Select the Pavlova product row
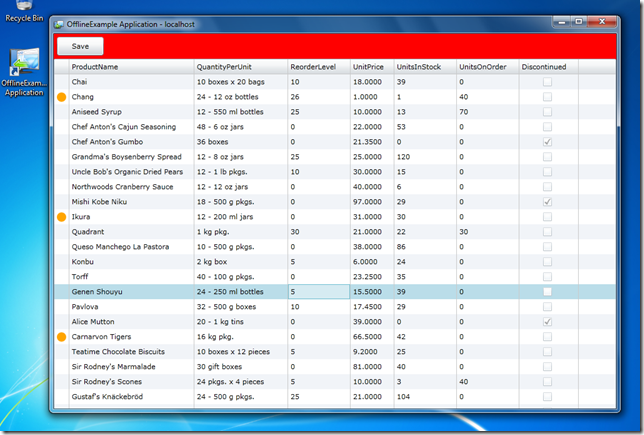The width and height of the screenshot is (644, 435). tap(130, 307)
